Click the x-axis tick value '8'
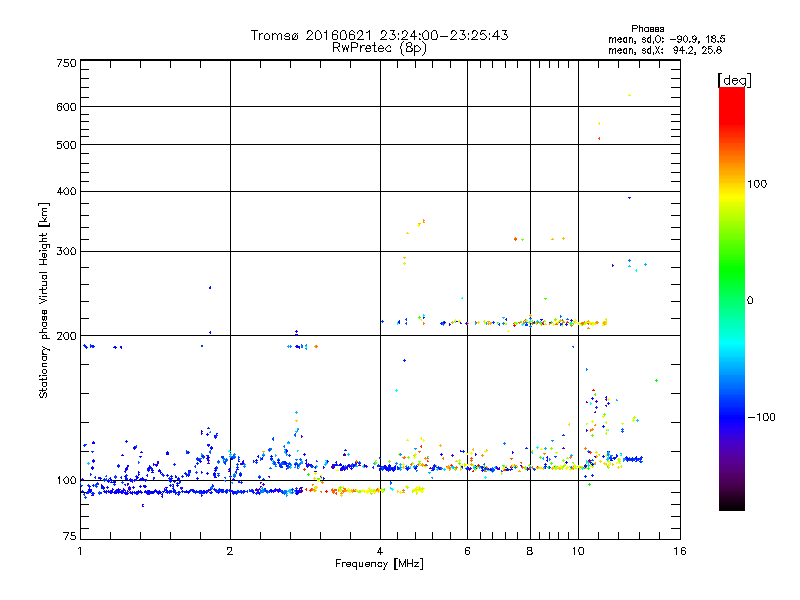Image resolution: width=800 pixels, height=600 pixels. (x=530, y=551)
